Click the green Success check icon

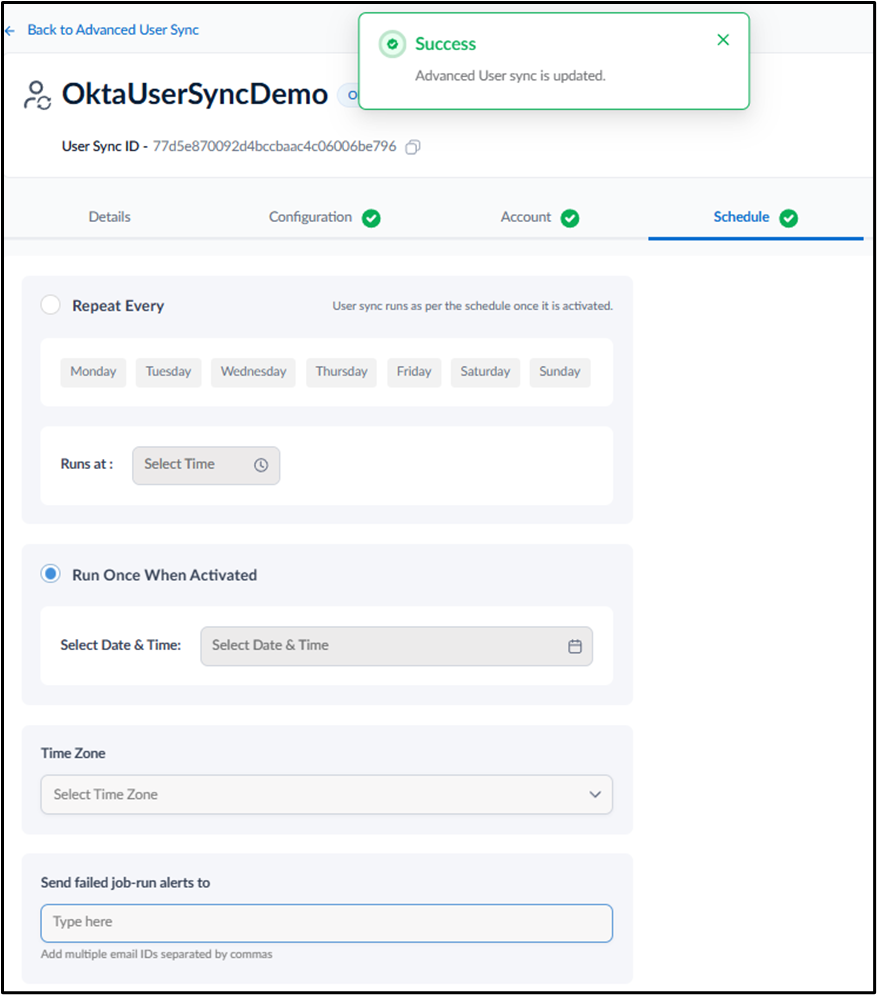(x=392, y=44)
